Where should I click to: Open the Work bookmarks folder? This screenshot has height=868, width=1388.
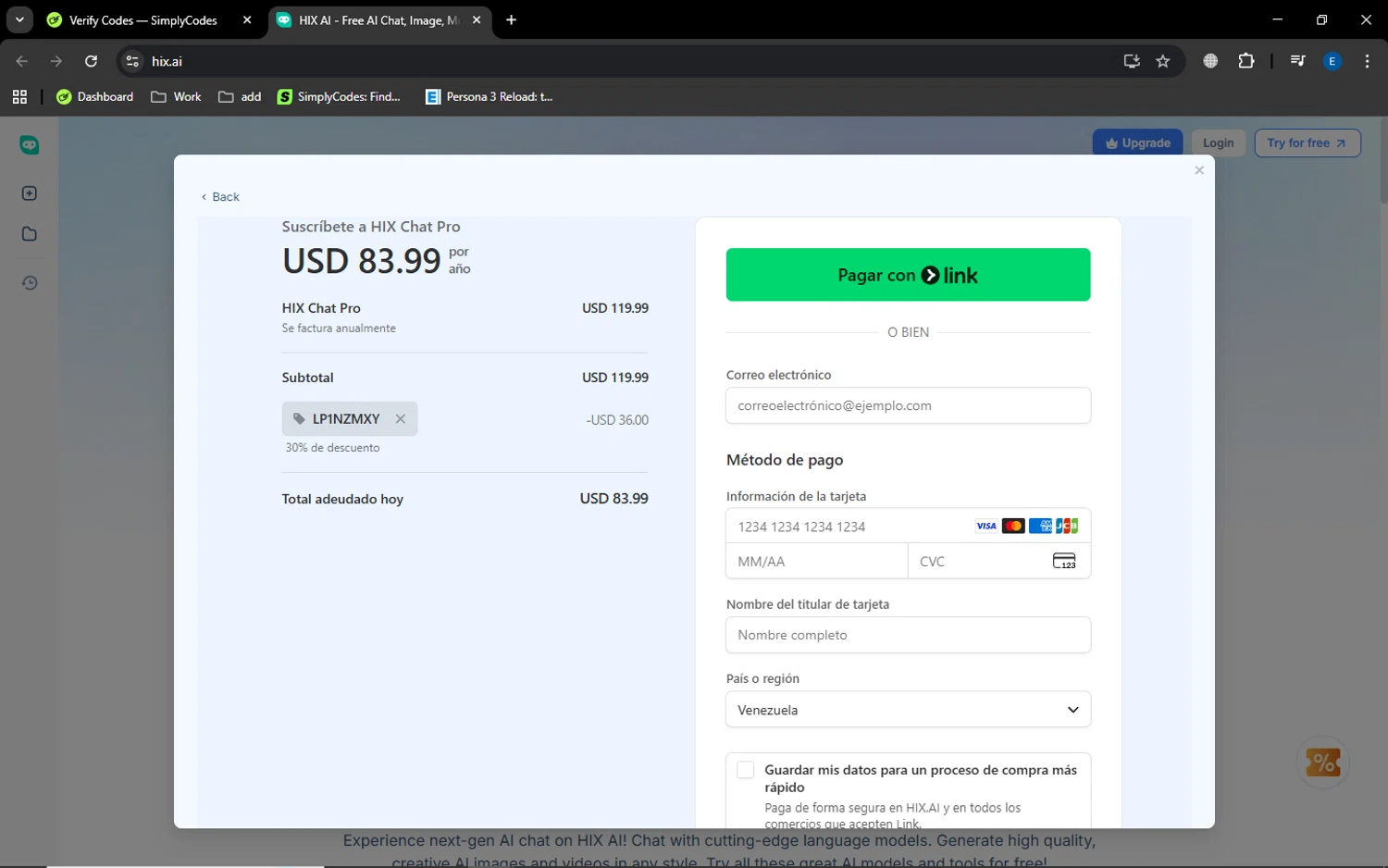176,96
